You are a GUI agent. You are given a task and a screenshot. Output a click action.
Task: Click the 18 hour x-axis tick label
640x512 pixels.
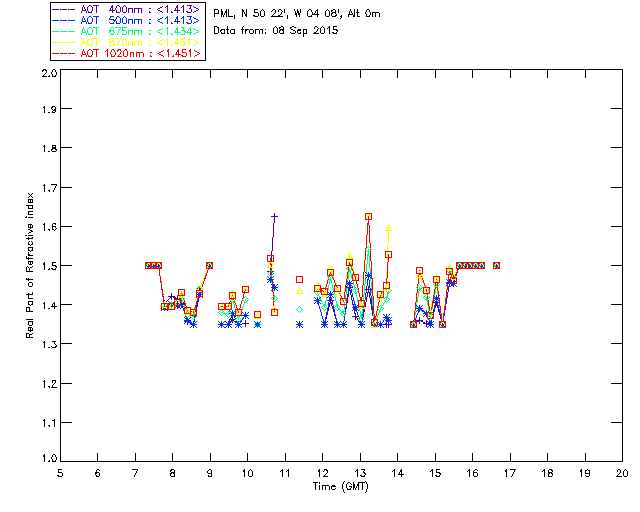[x=547, y=473]
